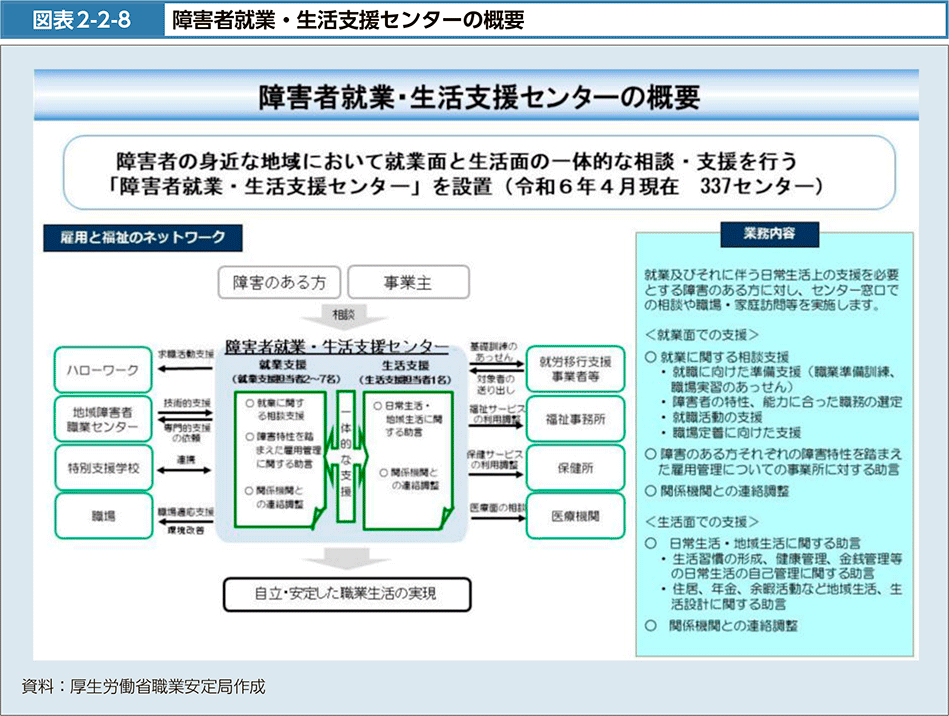Viewport: 949px width, 716px height.
Task: Click the 業務内容 heading label
Action: click(769, 235)
